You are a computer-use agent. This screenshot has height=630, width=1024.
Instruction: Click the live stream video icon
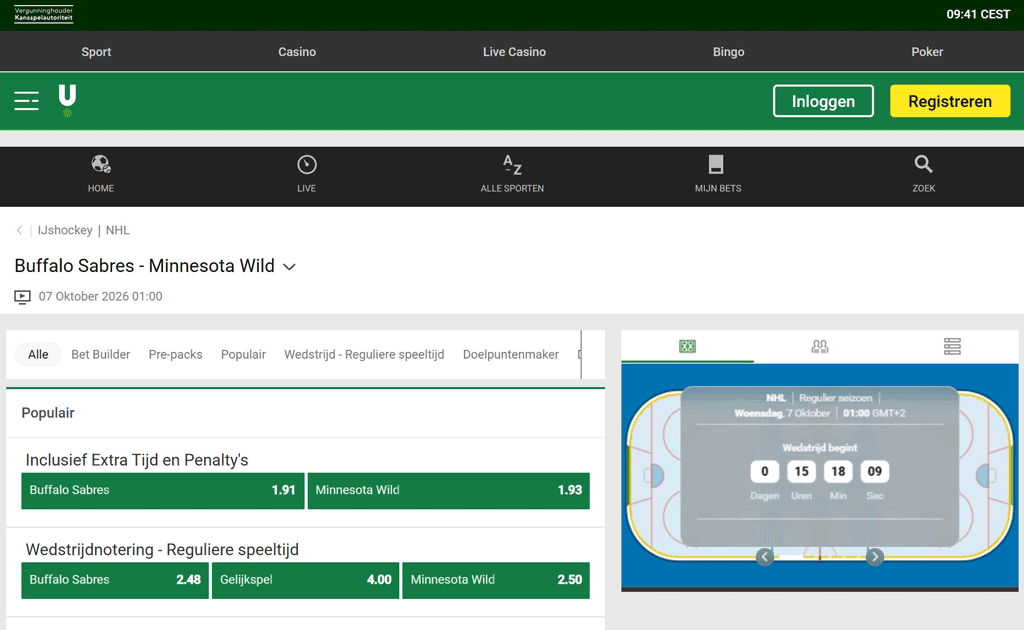point(22,298)
